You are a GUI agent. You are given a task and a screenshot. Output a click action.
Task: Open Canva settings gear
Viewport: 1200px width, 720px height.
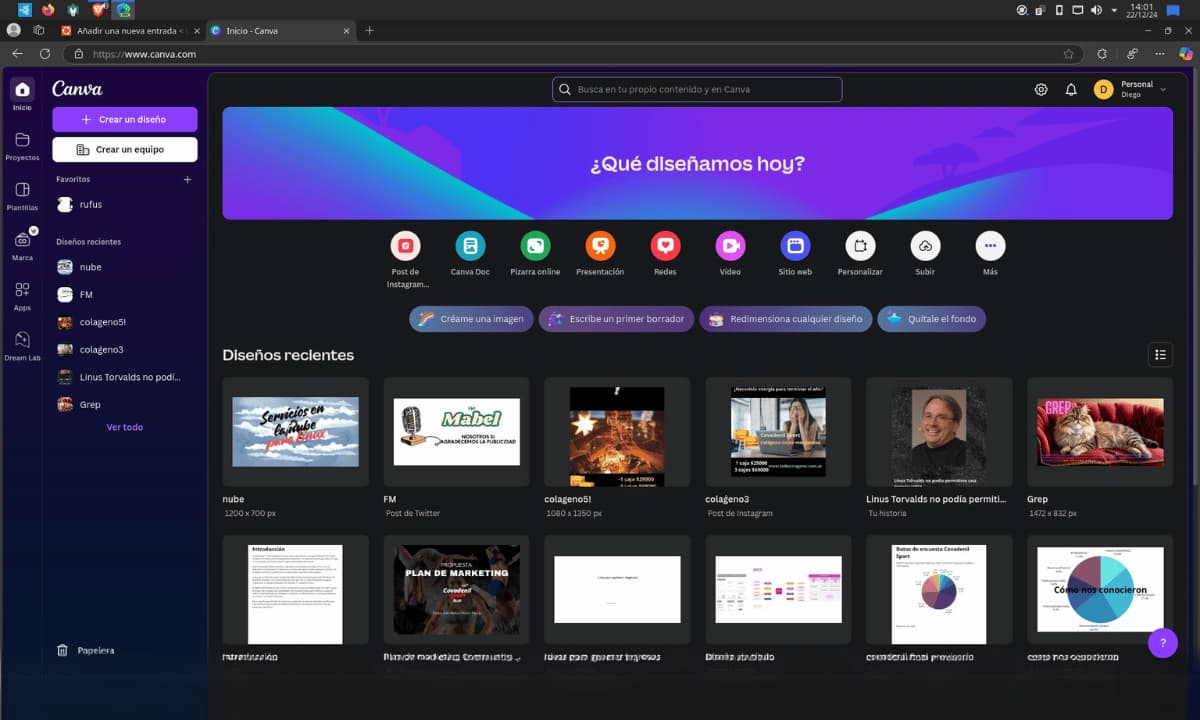coord(1041,90)
